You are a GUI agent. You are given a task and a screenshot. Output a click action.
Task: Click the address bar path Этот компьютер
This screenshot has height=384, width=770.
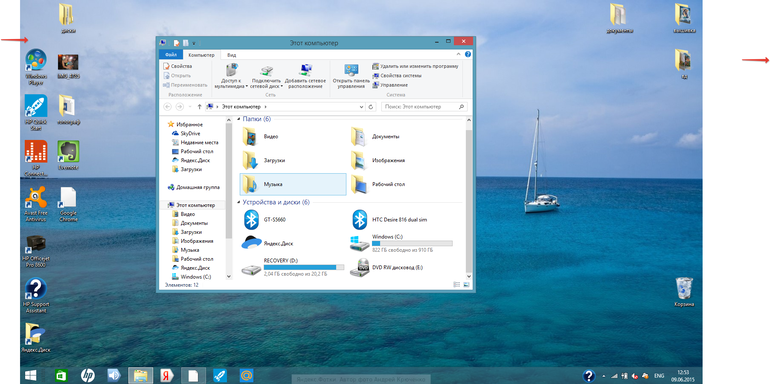pyautogui.click(x=242, y=107)
